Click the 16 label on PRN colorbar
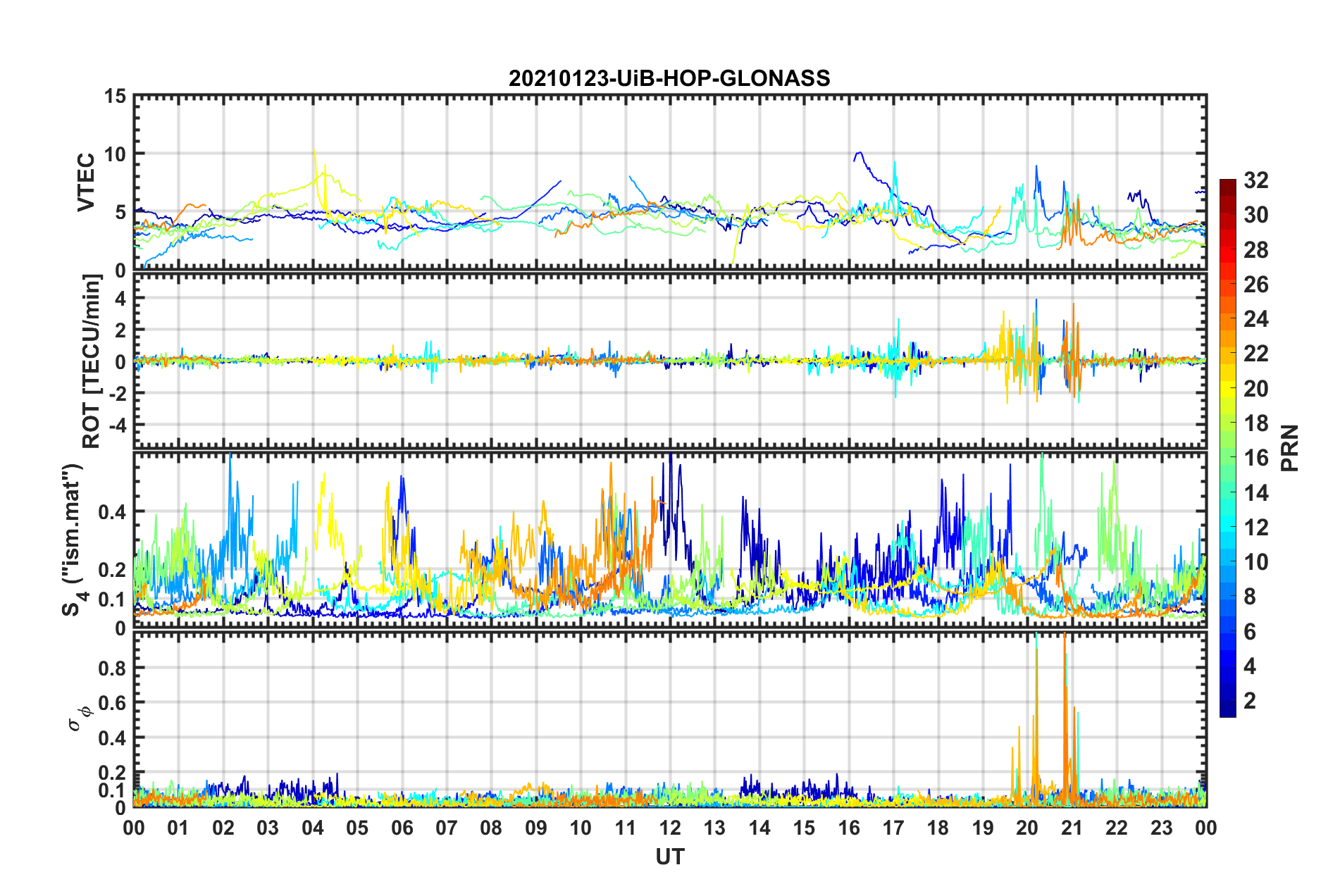This screenshot has width=1340, height=896. pos(1256,459)
